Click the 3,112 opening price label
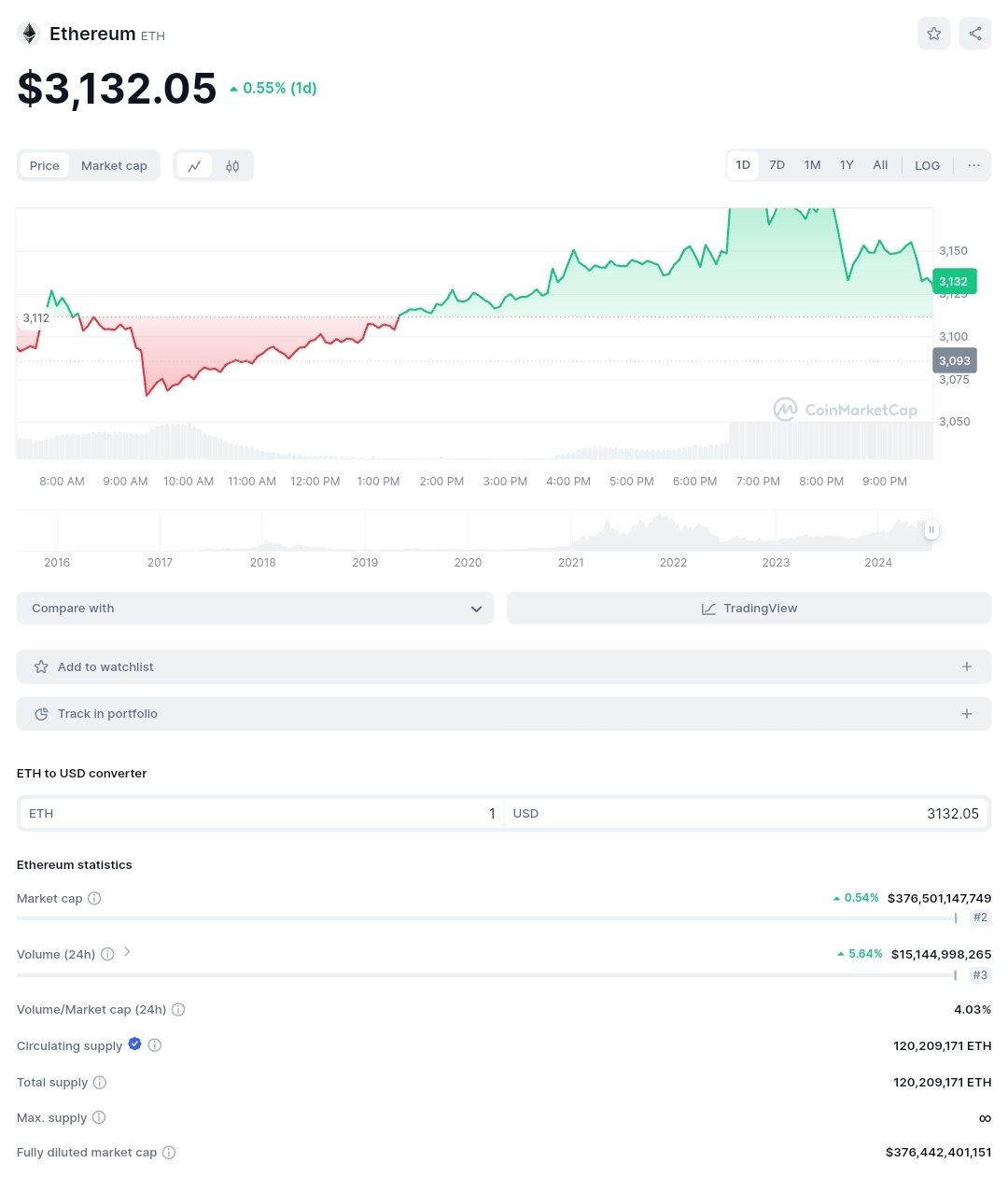This screenshot has height=1191, width=1008. pos(35,318)
